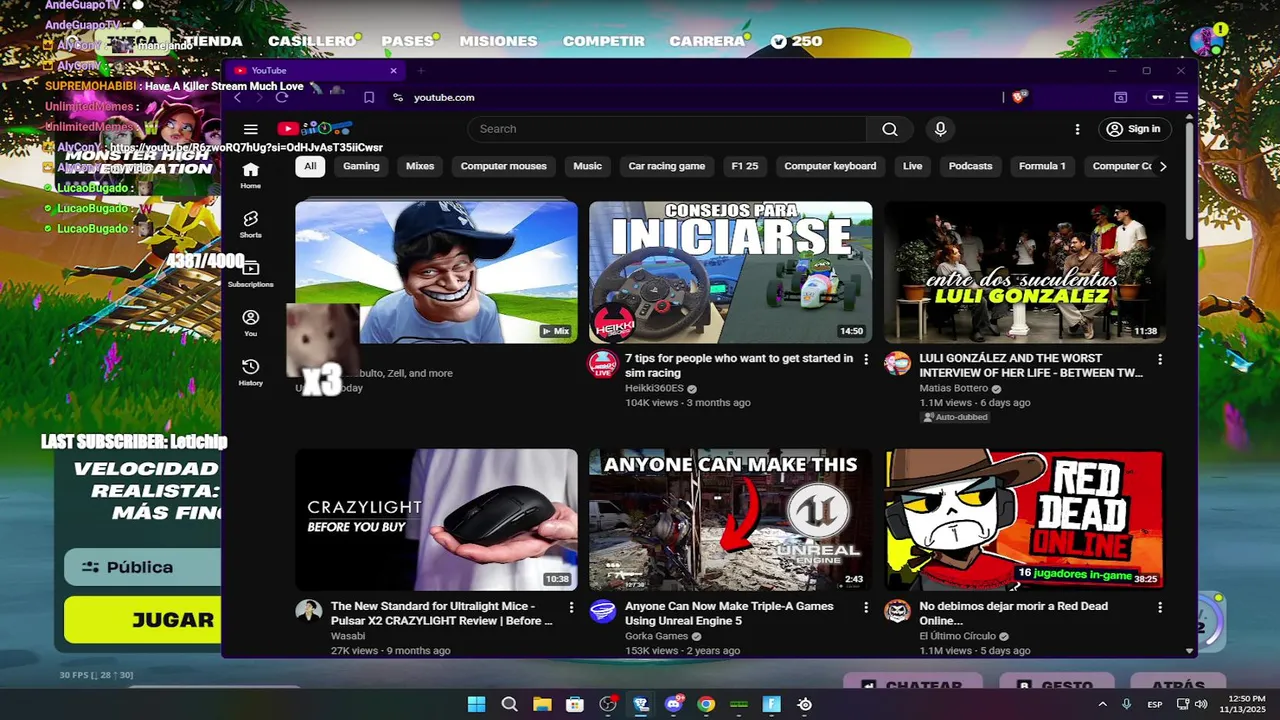Select the 'Music' filter chip
Screen dimensions: 1280x720
[x=587, y=166]
